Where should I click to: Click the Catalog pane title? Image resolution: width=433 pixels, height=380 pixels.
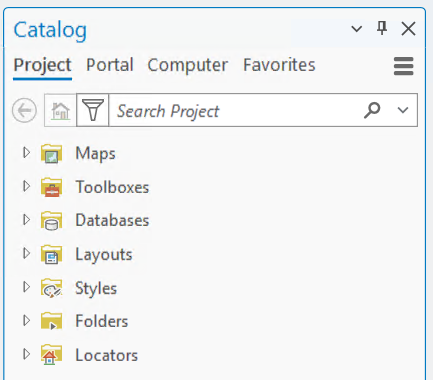(x=50, y=30)
